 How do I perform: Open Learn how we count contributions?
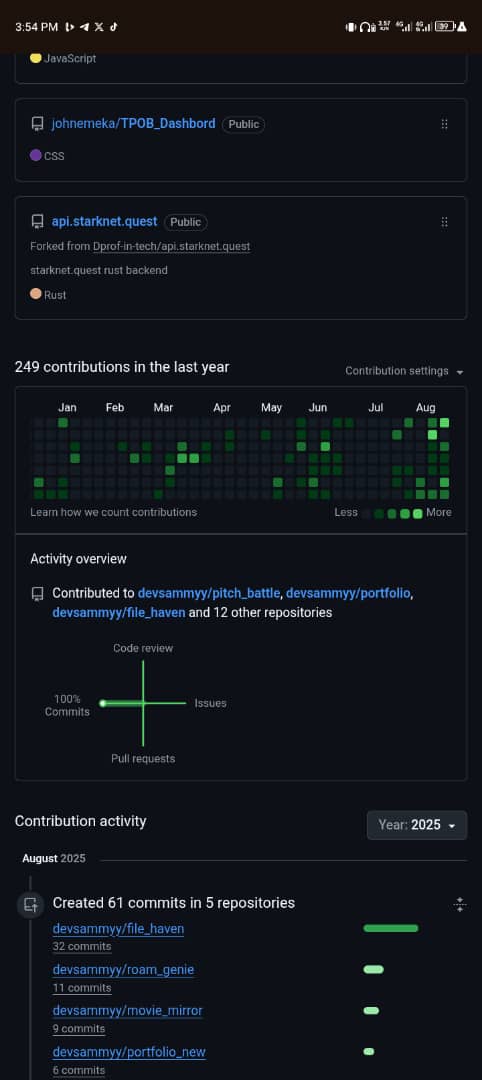pos(114,512)
